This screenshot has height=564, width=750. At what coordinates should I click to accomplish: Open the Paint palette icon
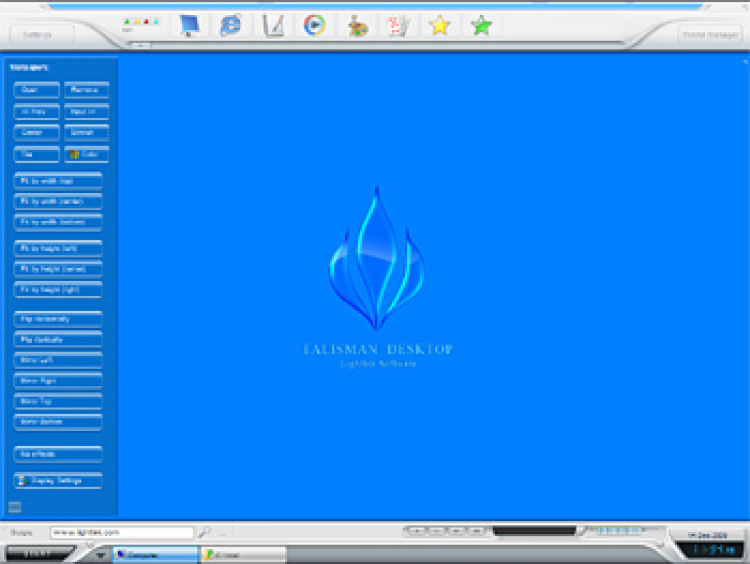click(357, 26)
